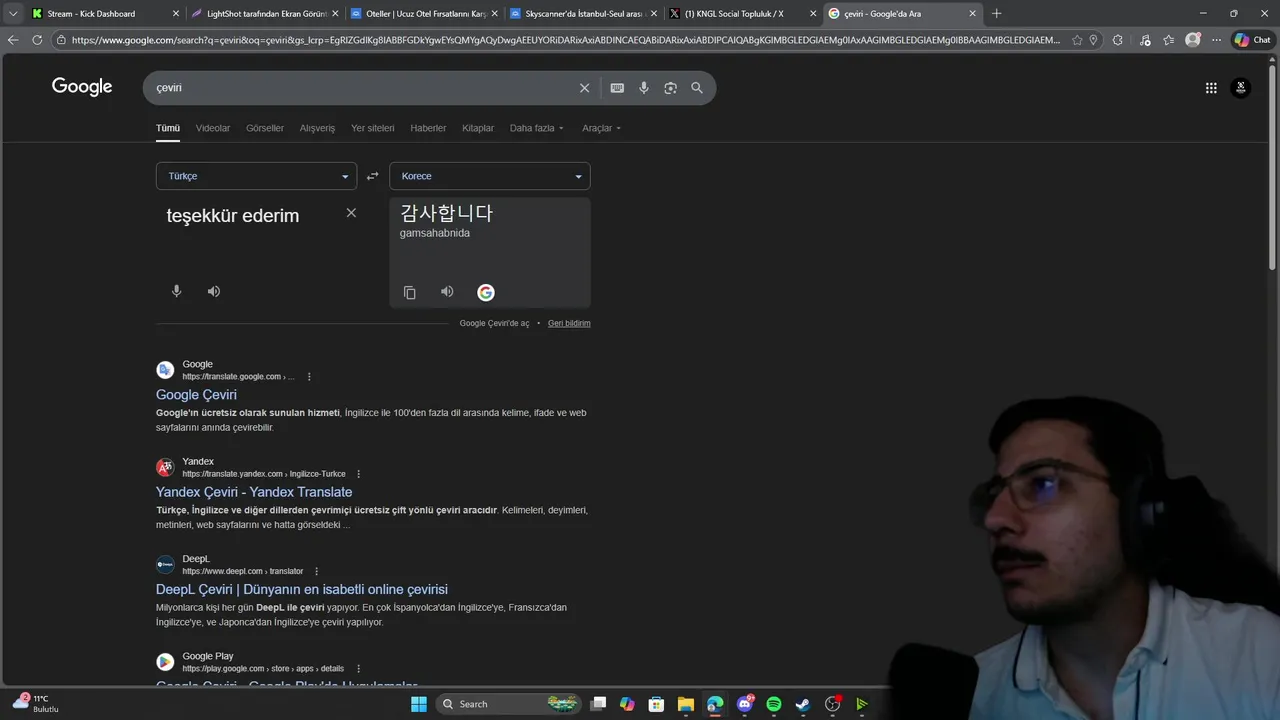Select the 'Tümü' search tab
Image resolution: width=1280 pixels, height=720 pixels.
(168, 128)
